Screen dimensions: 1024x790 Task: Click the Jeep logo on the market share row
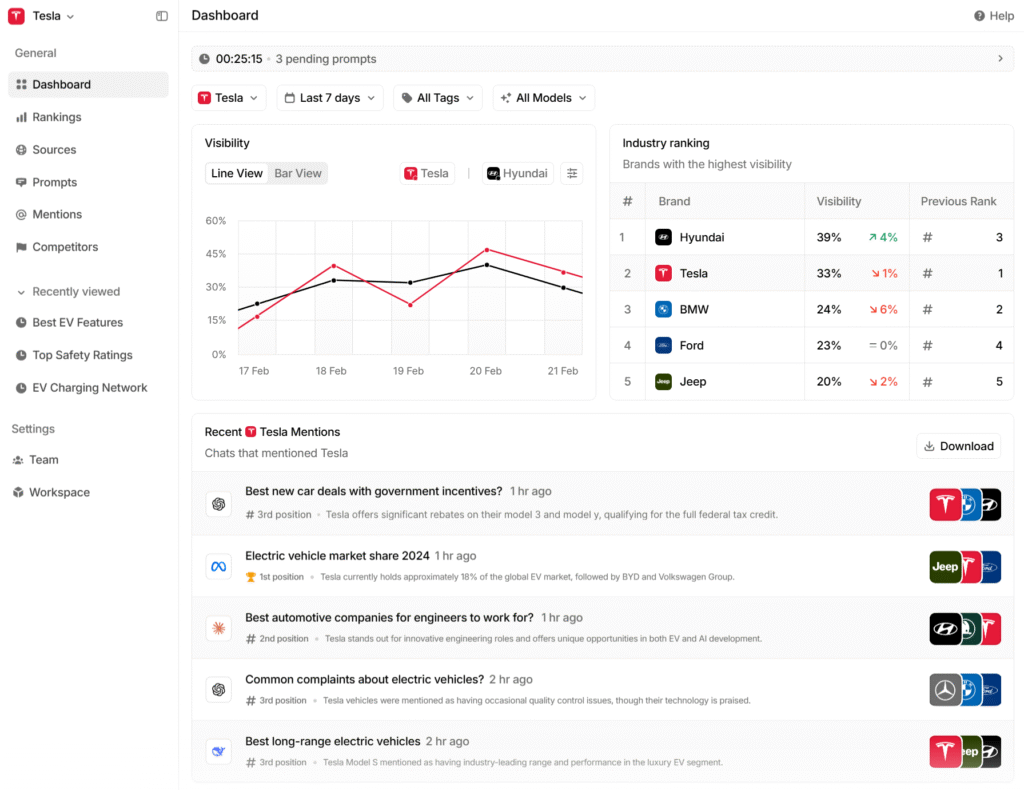click(945, 566)
